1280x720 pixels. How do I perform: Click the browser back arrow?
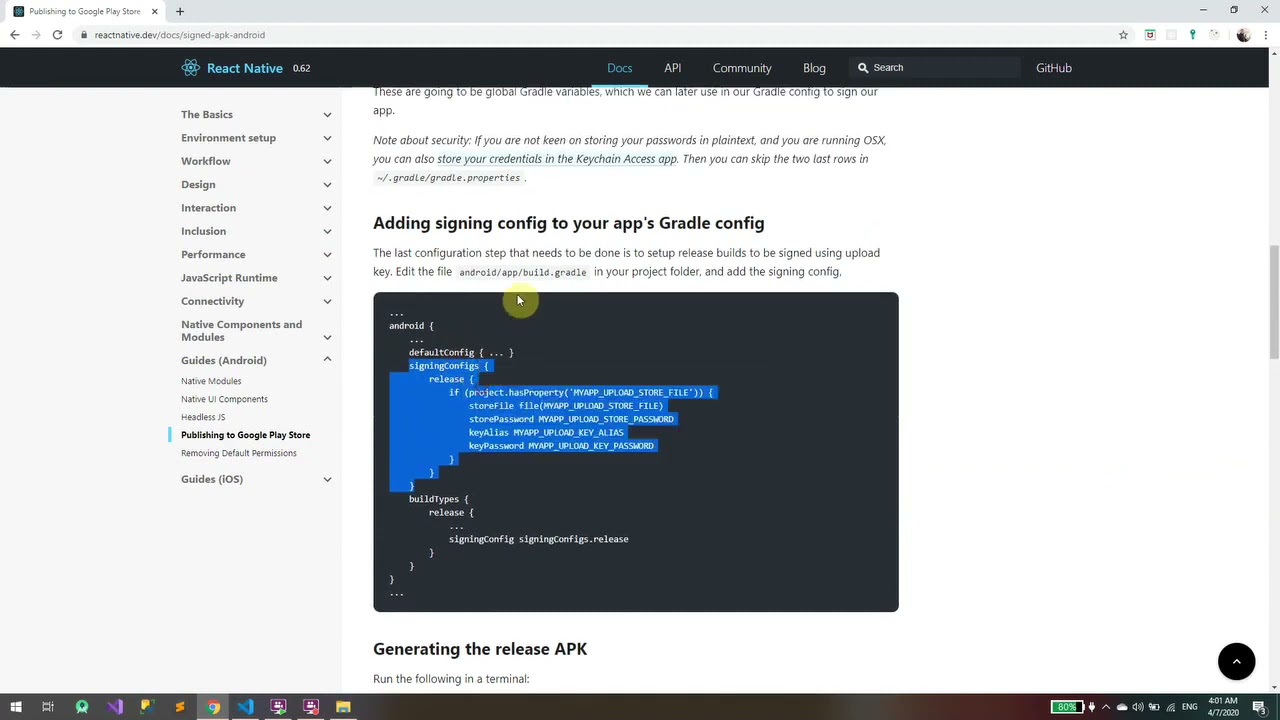(x=14, y=35)
